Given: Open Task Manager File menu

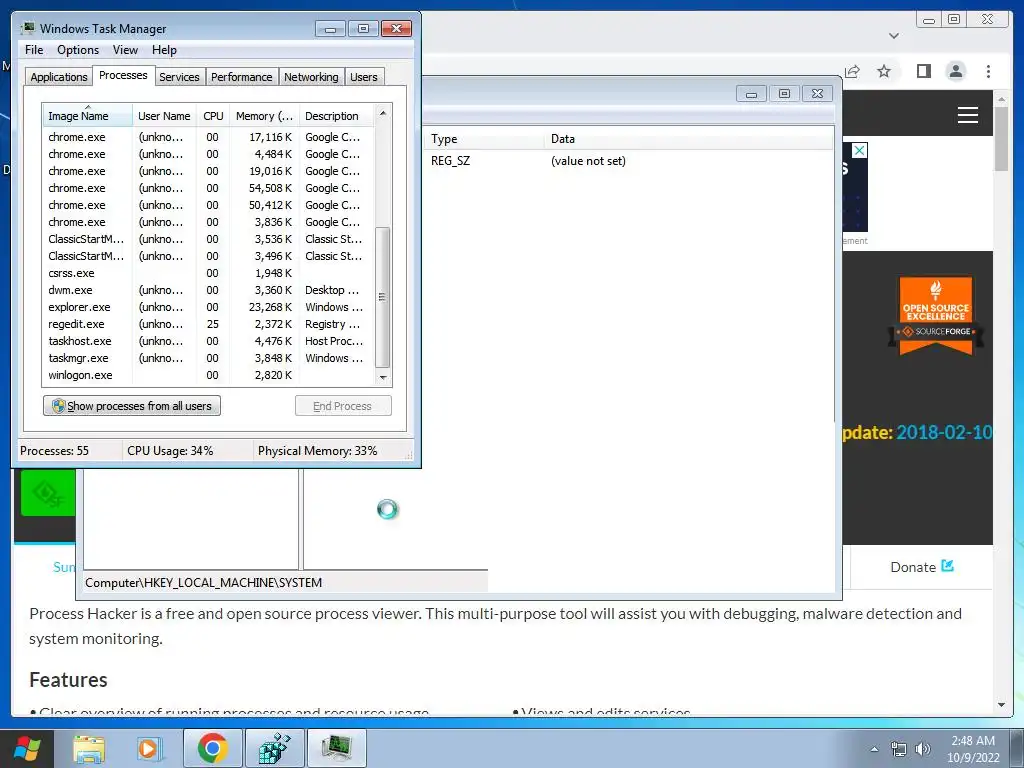Looking at the screenshot, I should (x=34, y=50).
